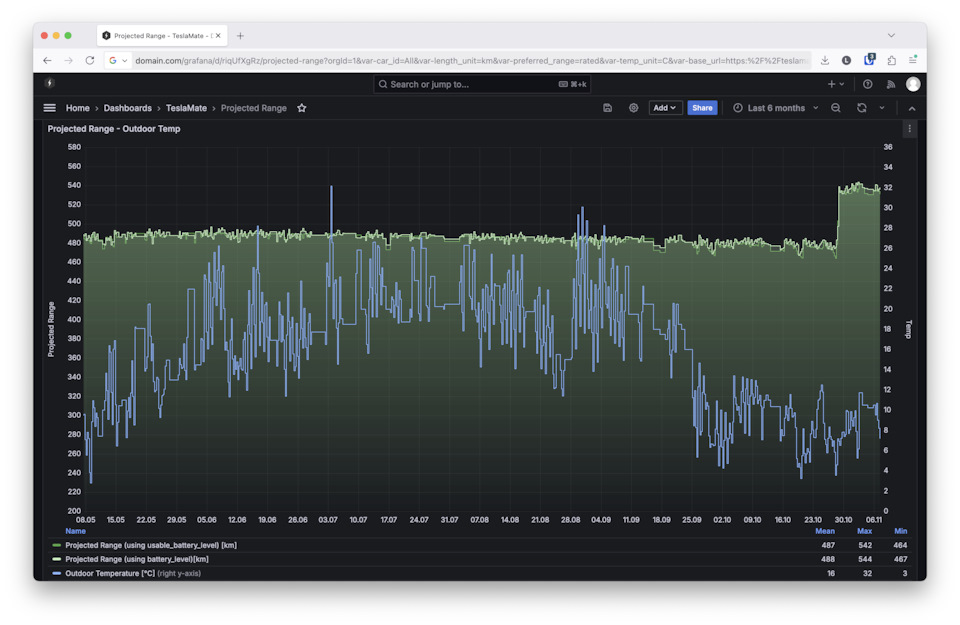Open dashboard settings gear
960x625 pixels.
click(x=633, y=108)
